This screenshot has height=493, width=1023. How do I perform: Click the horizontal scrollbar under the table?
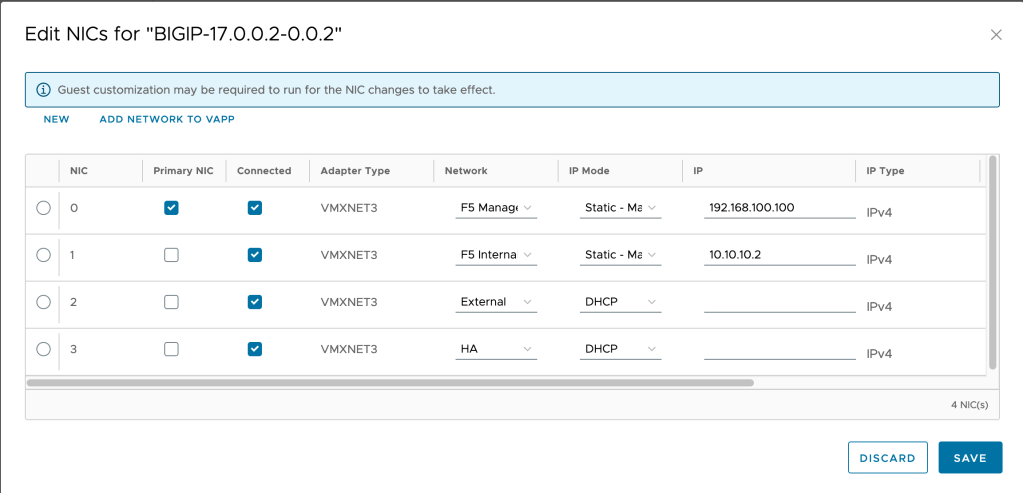(x=390, y=382)
